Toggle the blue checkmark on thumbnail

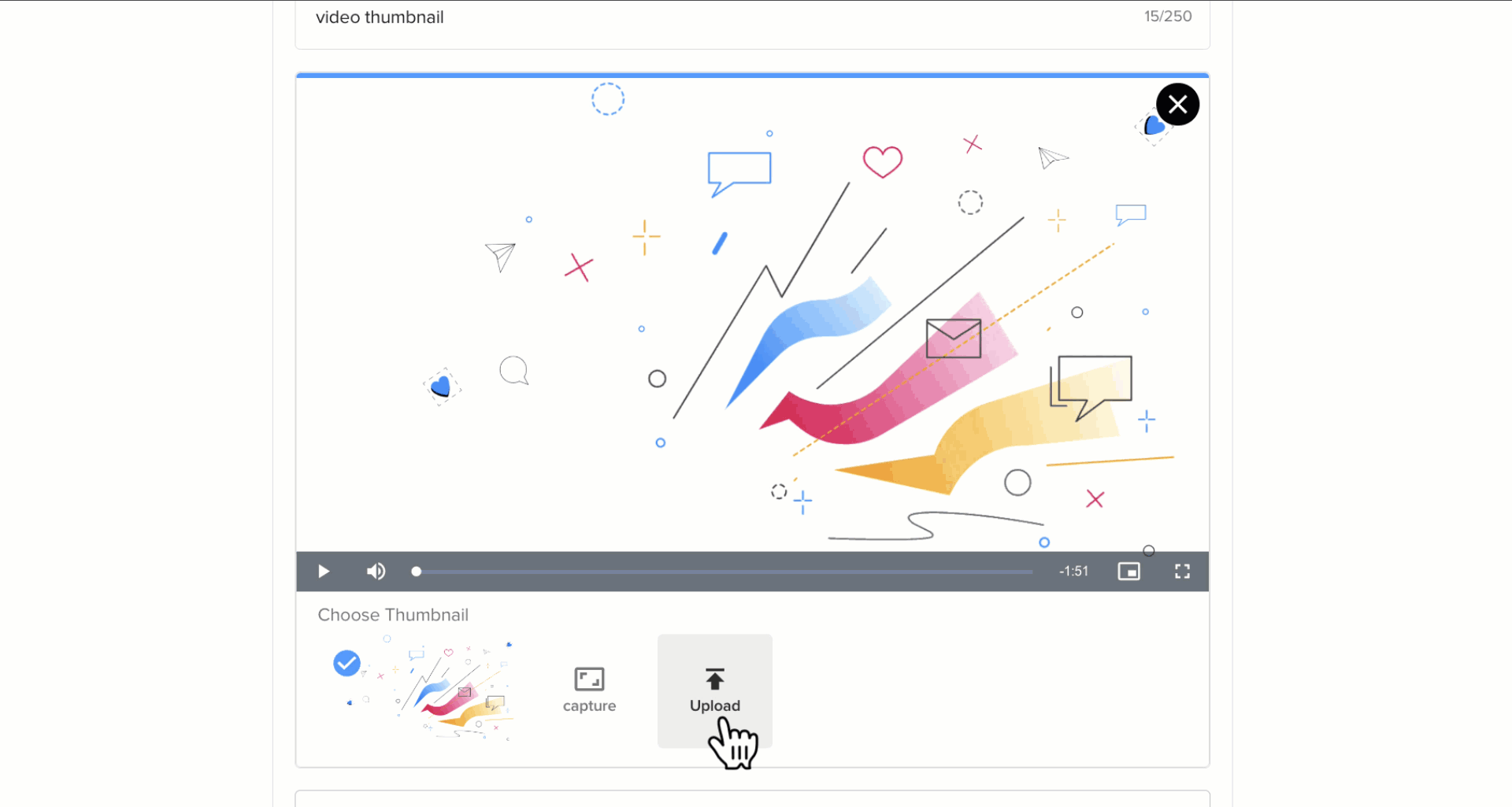[346, 664]
